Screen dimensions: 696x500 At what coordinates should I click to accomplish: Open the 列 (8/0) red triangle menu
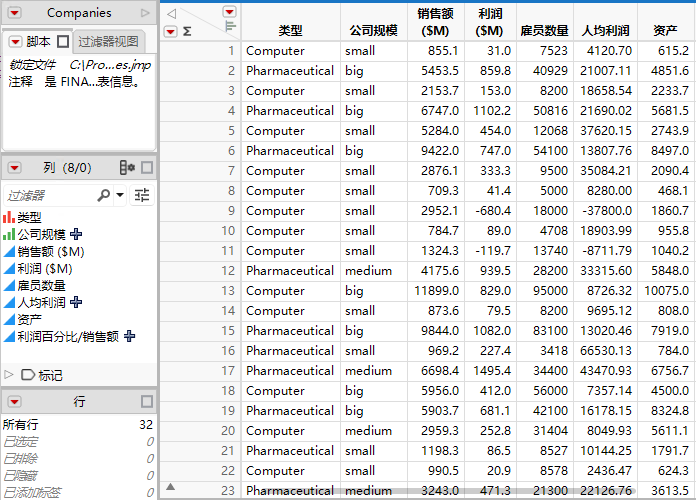(x=14, y=168)
